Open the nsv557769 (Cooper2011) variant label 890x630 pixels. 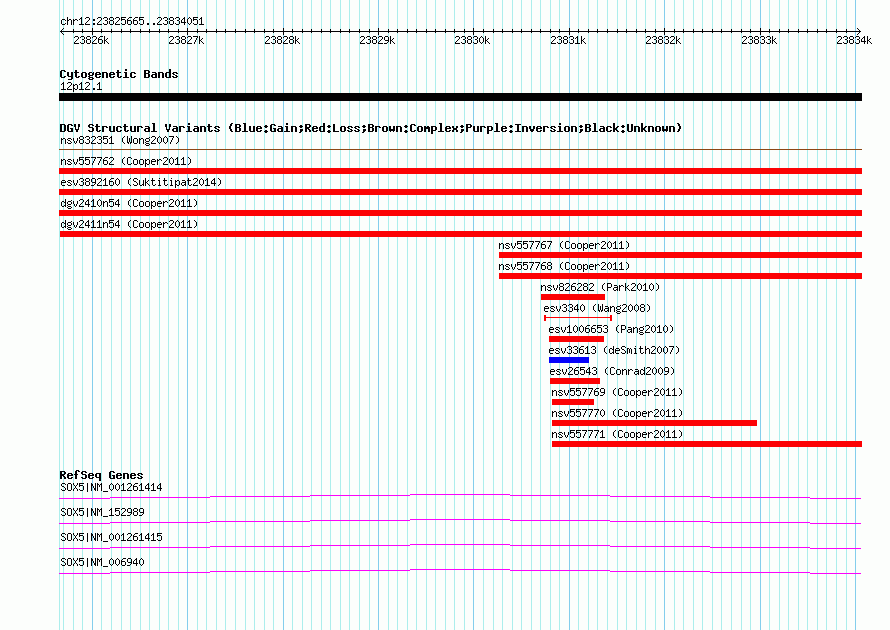click(617, 392)
